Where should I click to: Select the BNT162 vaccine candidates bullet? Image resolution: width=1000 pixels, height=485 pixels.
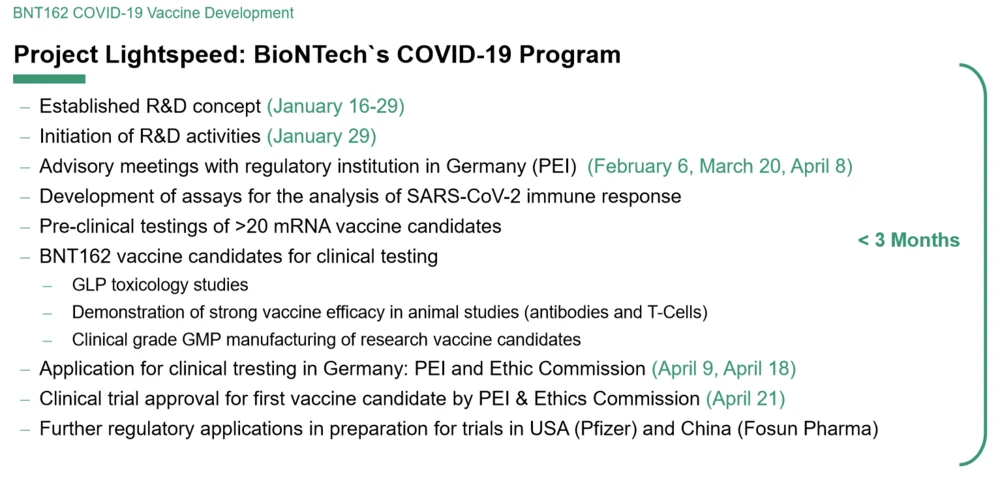click(x=238, y=257)
